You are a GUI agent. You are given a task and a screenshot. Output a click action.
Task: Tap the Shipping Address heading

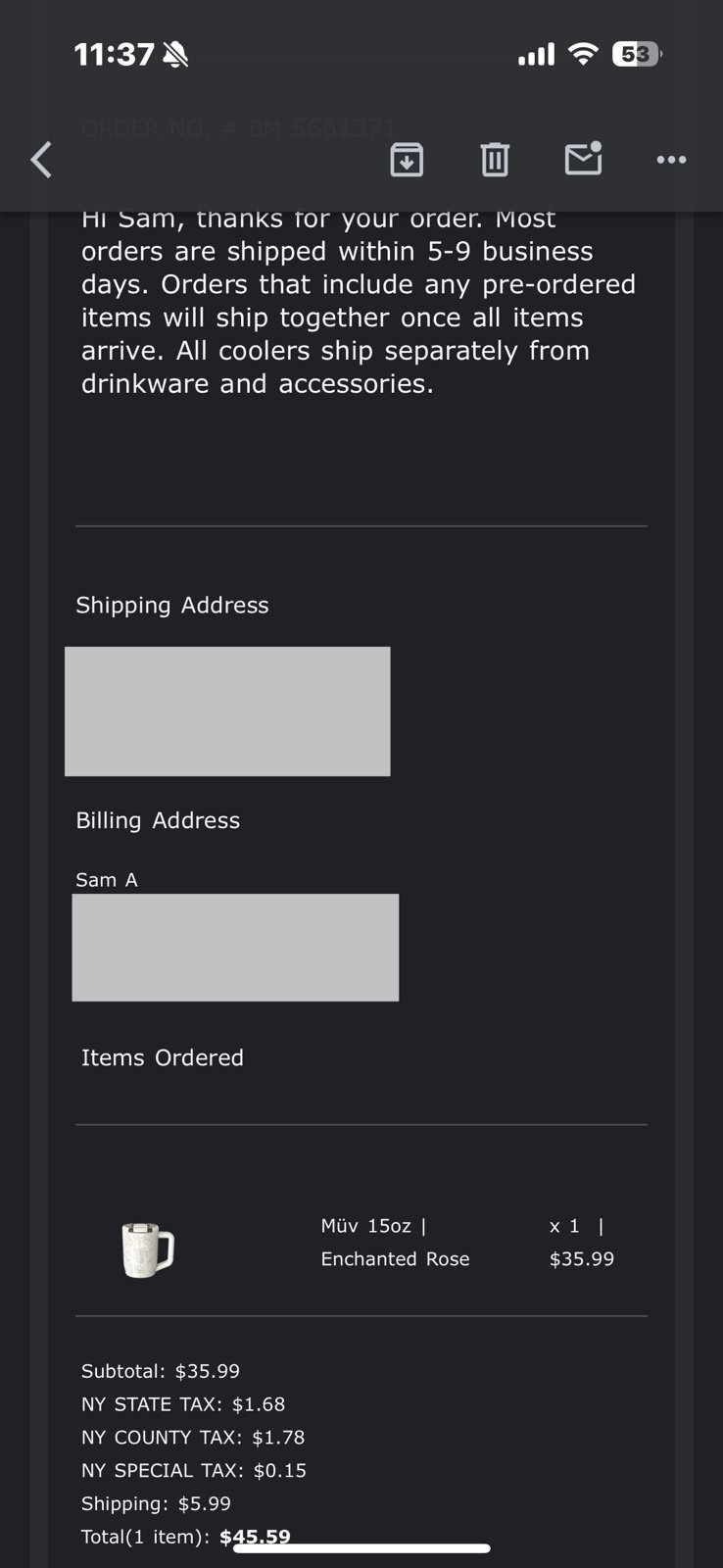point(172,606)
